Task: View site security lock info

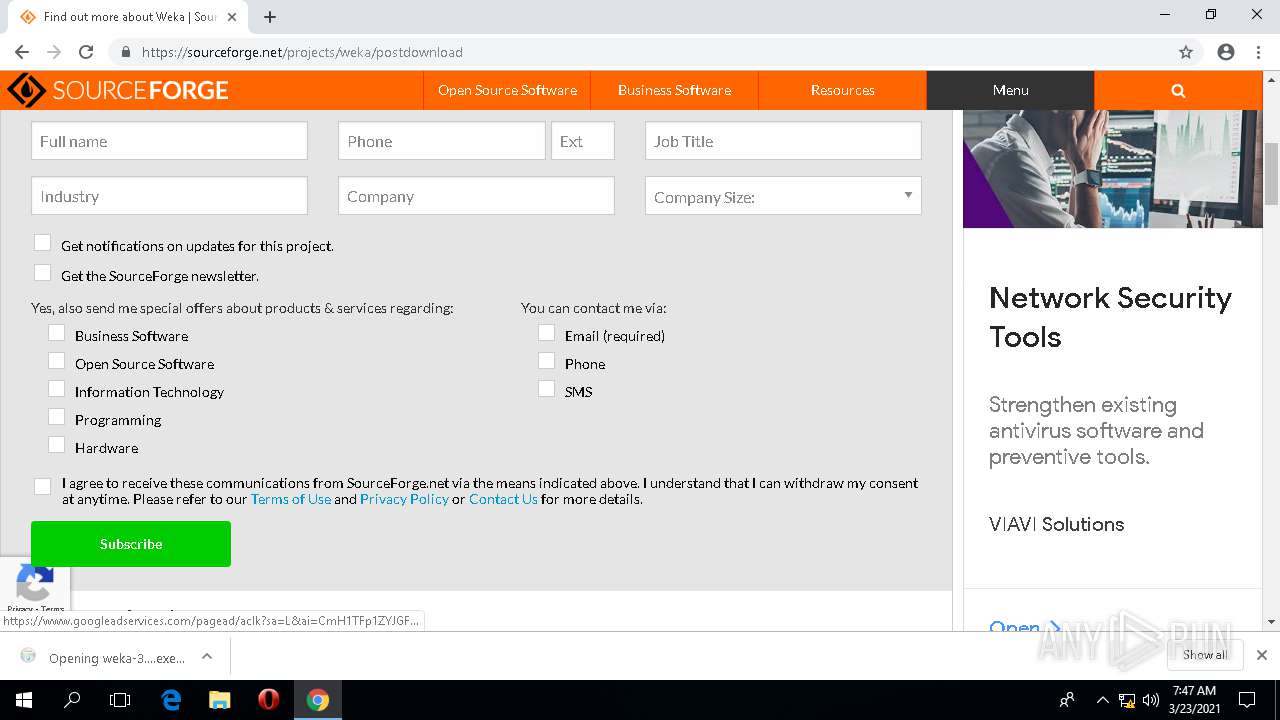Action: click(126, 52)
